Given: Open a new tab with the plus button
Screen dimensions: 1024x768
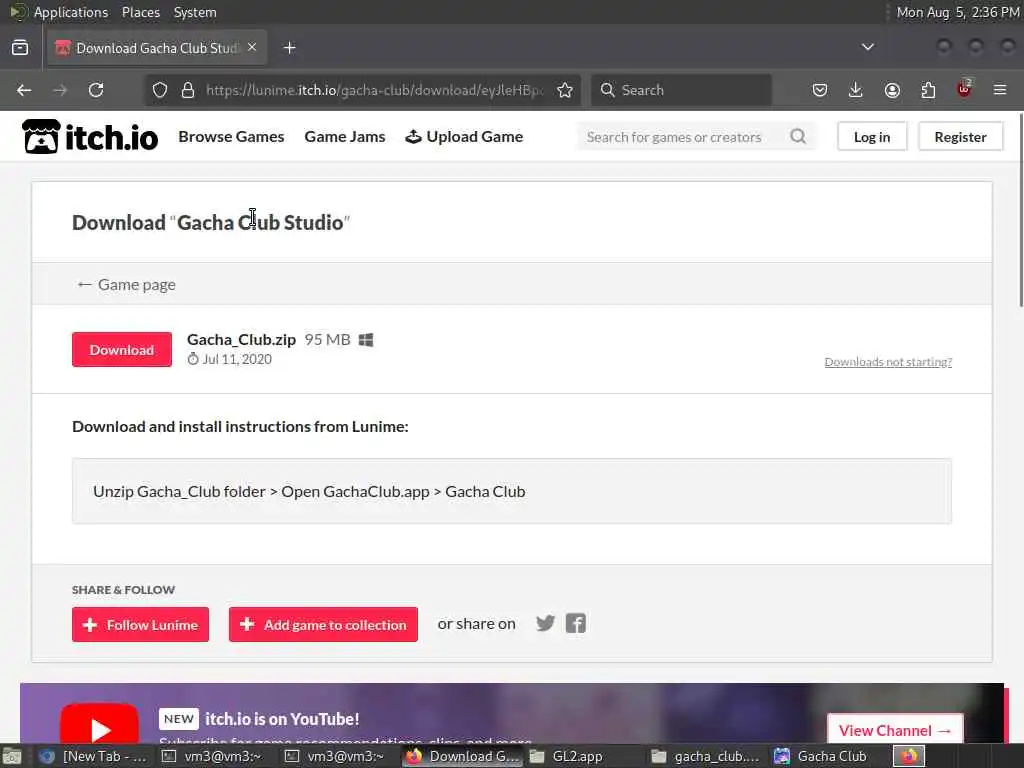Looking at the screenshot, I should click(290, 48).
